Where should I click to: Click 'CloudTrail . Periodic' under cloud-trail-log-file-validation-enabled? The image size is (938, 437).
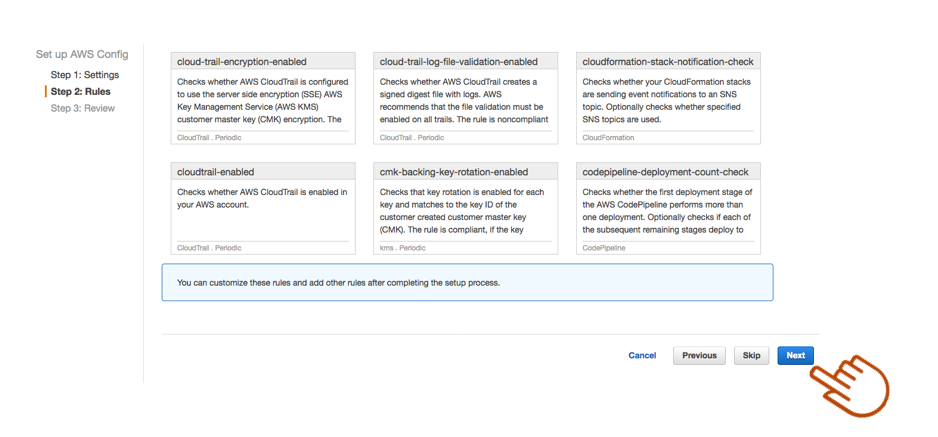(412, 137)
